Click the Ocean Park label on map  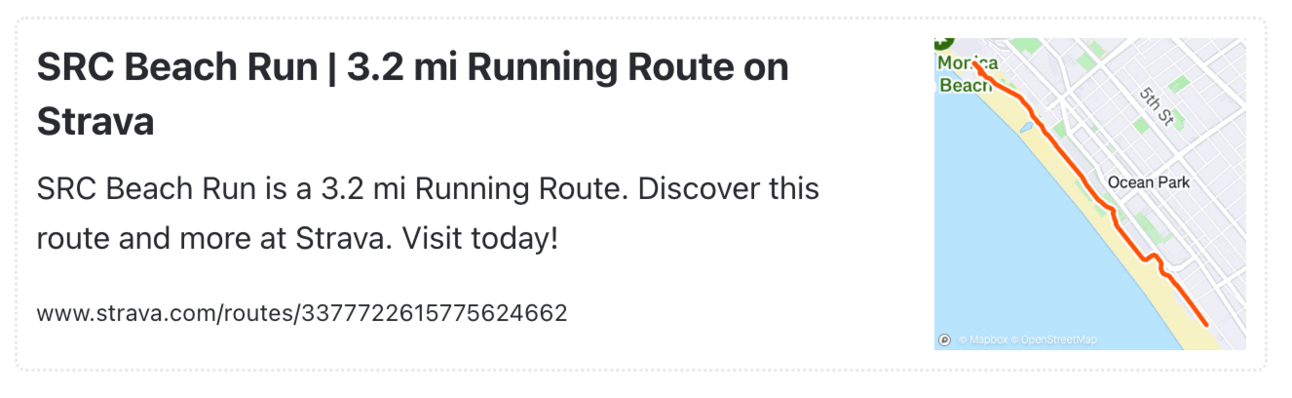(1149, 183)
